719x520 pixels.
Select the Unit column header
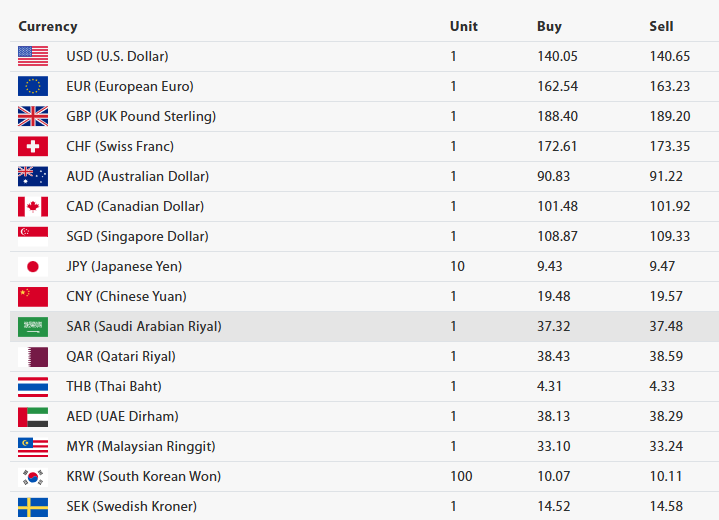pyautogui.click(x=463, y=26)
